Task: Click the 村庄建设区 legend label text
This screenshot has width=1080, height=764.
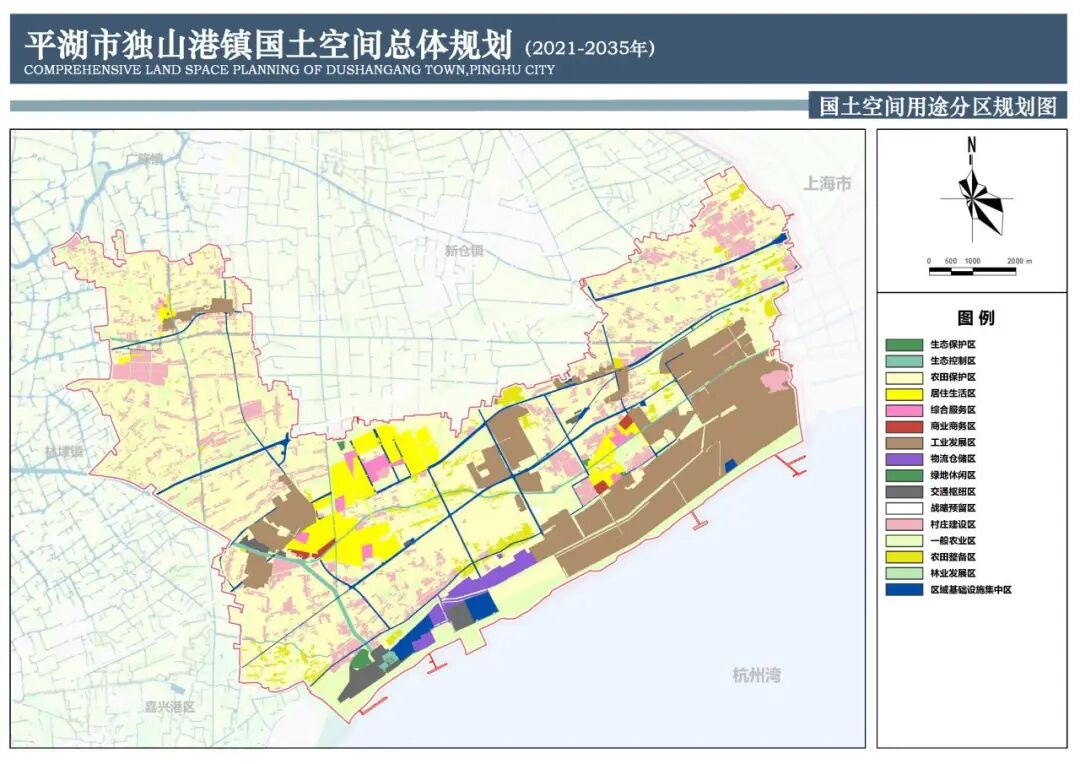Action: (953, 525)
